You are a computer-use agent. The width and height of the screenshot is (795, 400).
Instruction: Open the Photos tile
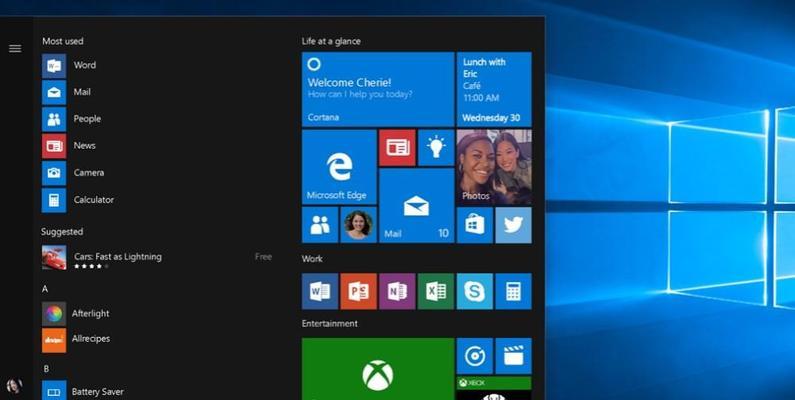pos(494,167)
